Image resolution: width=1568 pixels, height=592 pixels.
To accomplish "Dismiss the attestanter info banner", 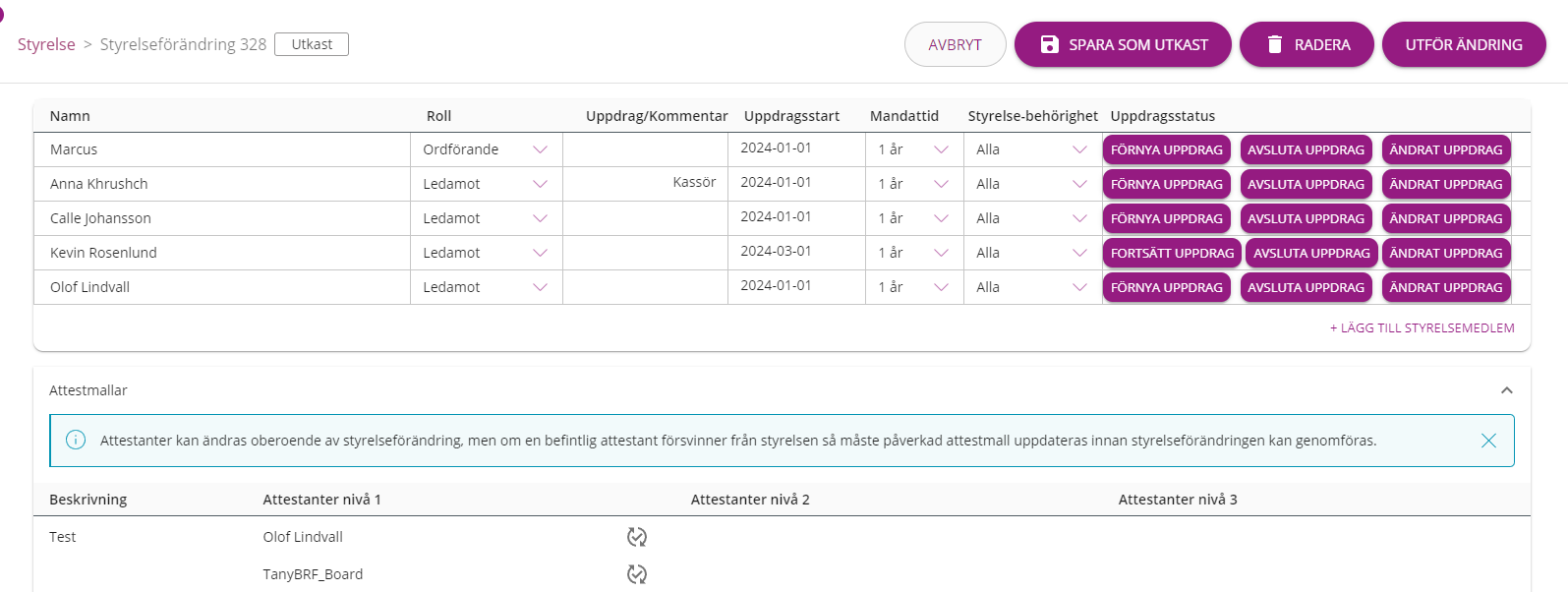I will click(x=1488, y=441).
